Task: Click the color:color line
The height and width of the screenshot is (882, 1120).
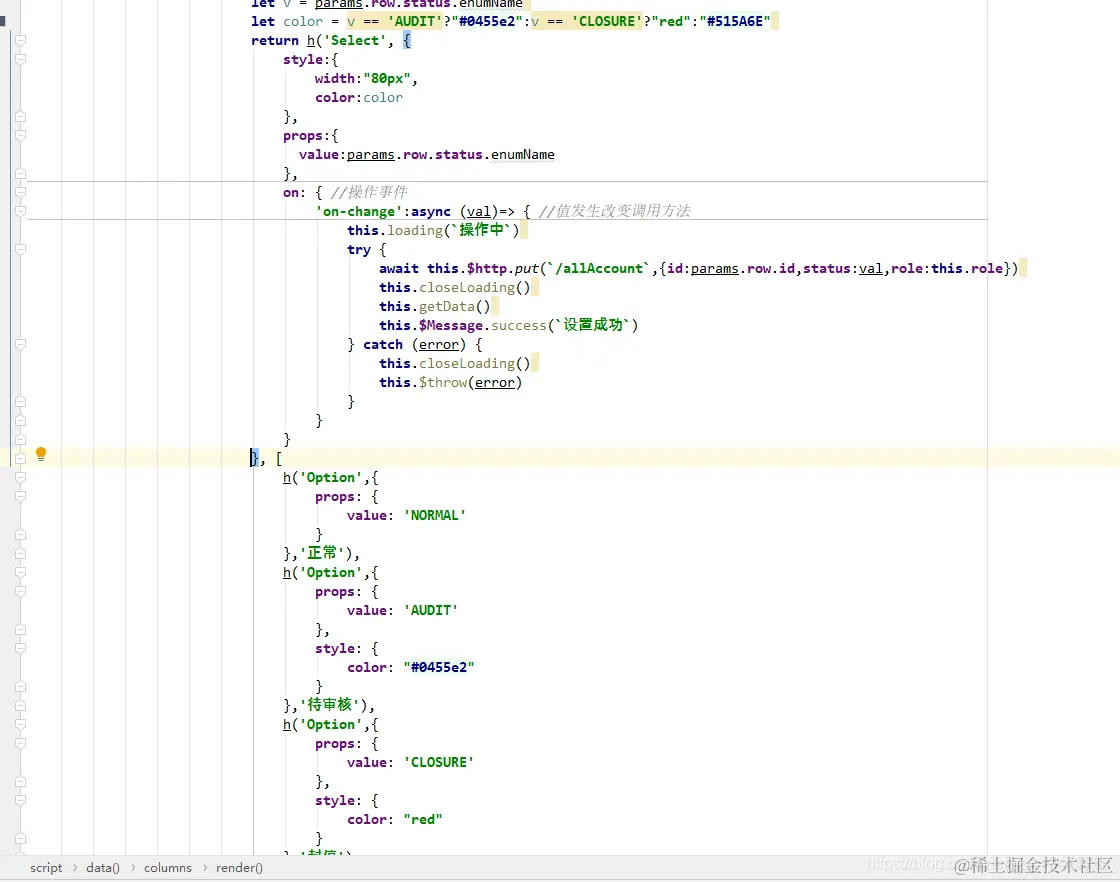Action: coord(359,97)
